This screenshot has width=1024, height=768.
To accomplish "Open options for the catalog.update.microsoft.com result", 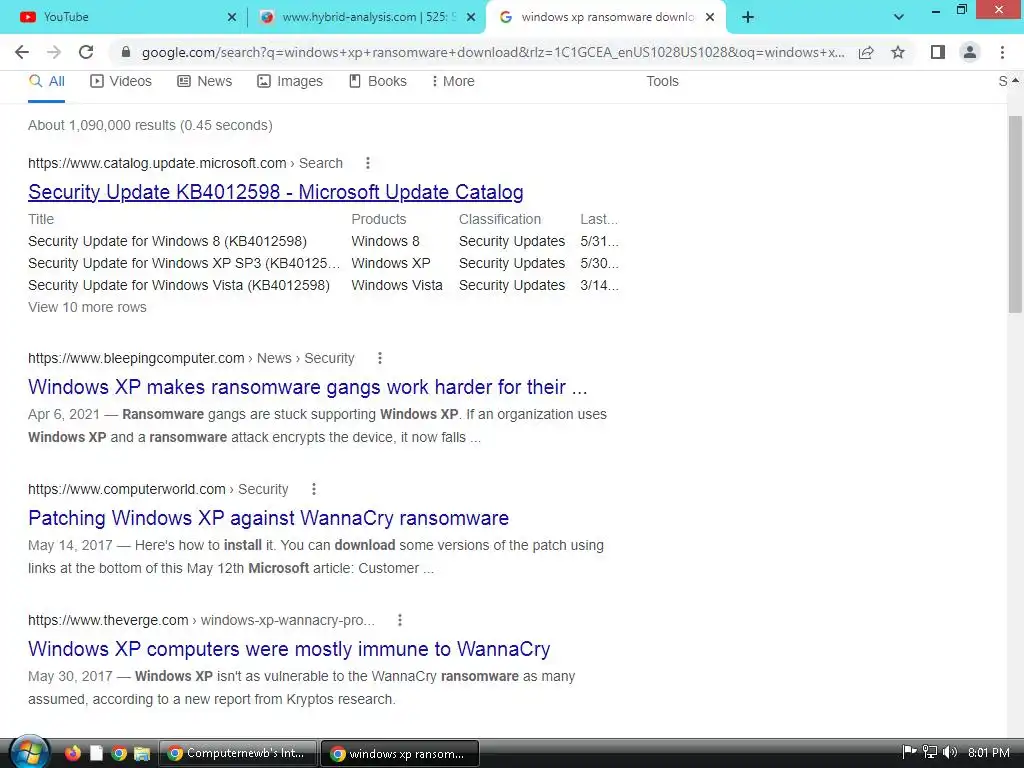I will coord(368,163).
